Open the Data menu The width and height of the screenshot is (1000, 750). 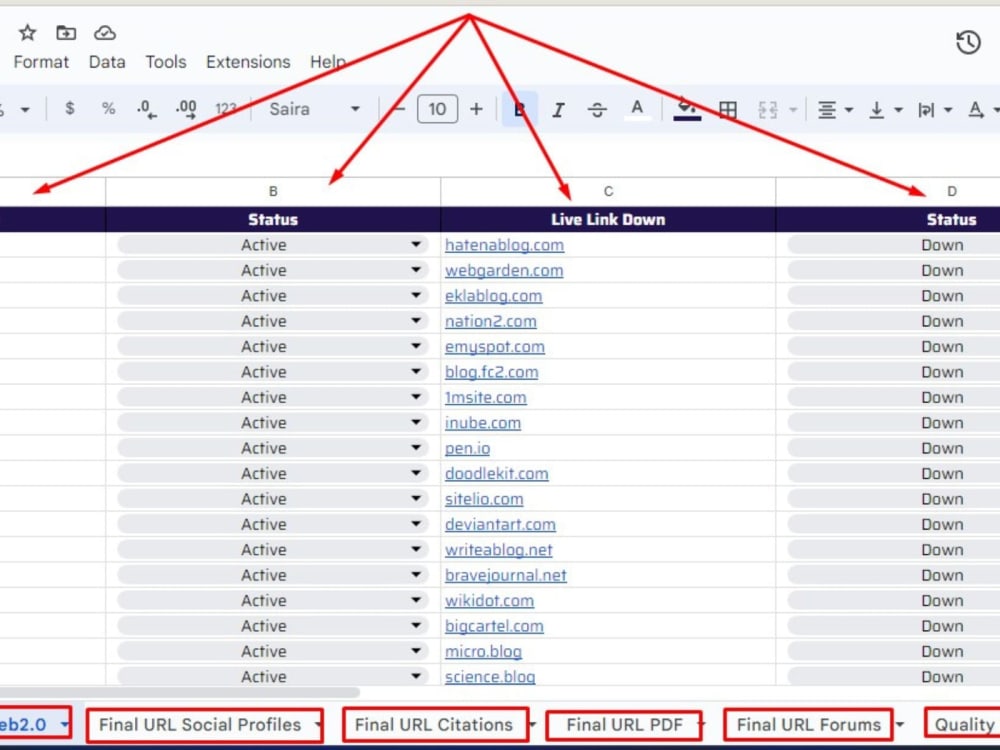coord(107,62)
